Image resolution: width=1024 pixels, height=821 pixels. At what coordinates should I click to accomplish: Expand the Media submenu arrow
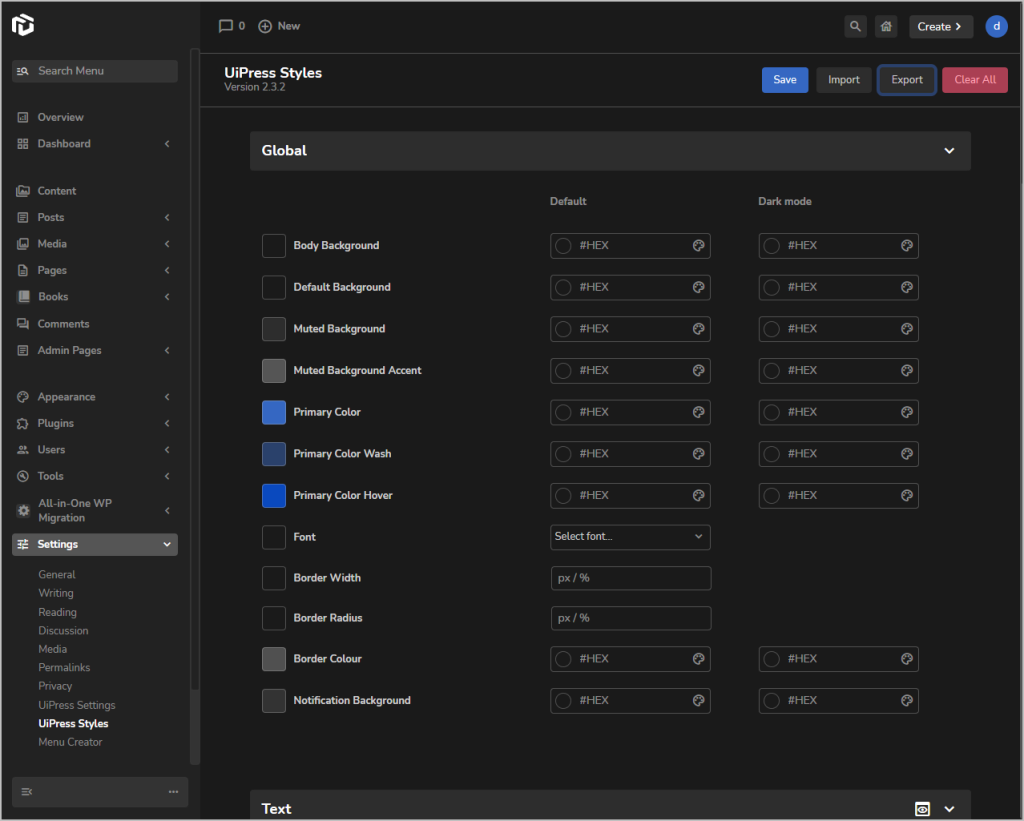(167, 244)
